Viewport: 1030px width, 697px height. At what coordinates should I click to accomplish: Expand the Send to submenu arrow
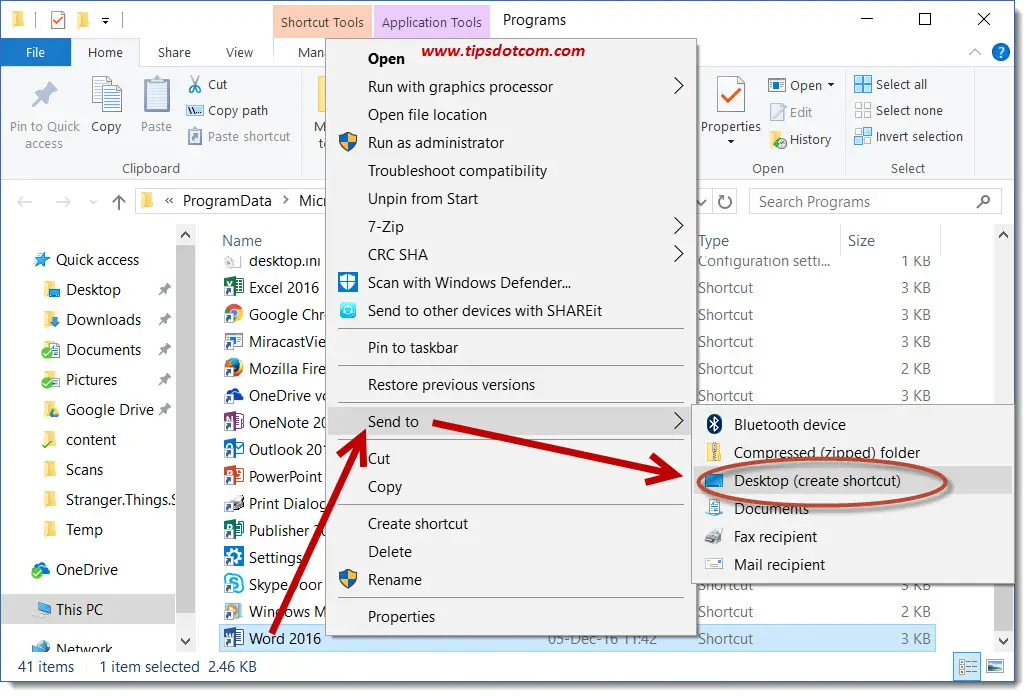point(679,421)
